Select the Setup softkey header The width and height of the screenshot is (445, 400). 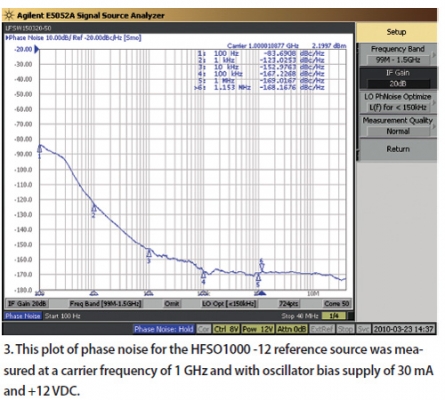pyautogui.click(x=396, y=32)
